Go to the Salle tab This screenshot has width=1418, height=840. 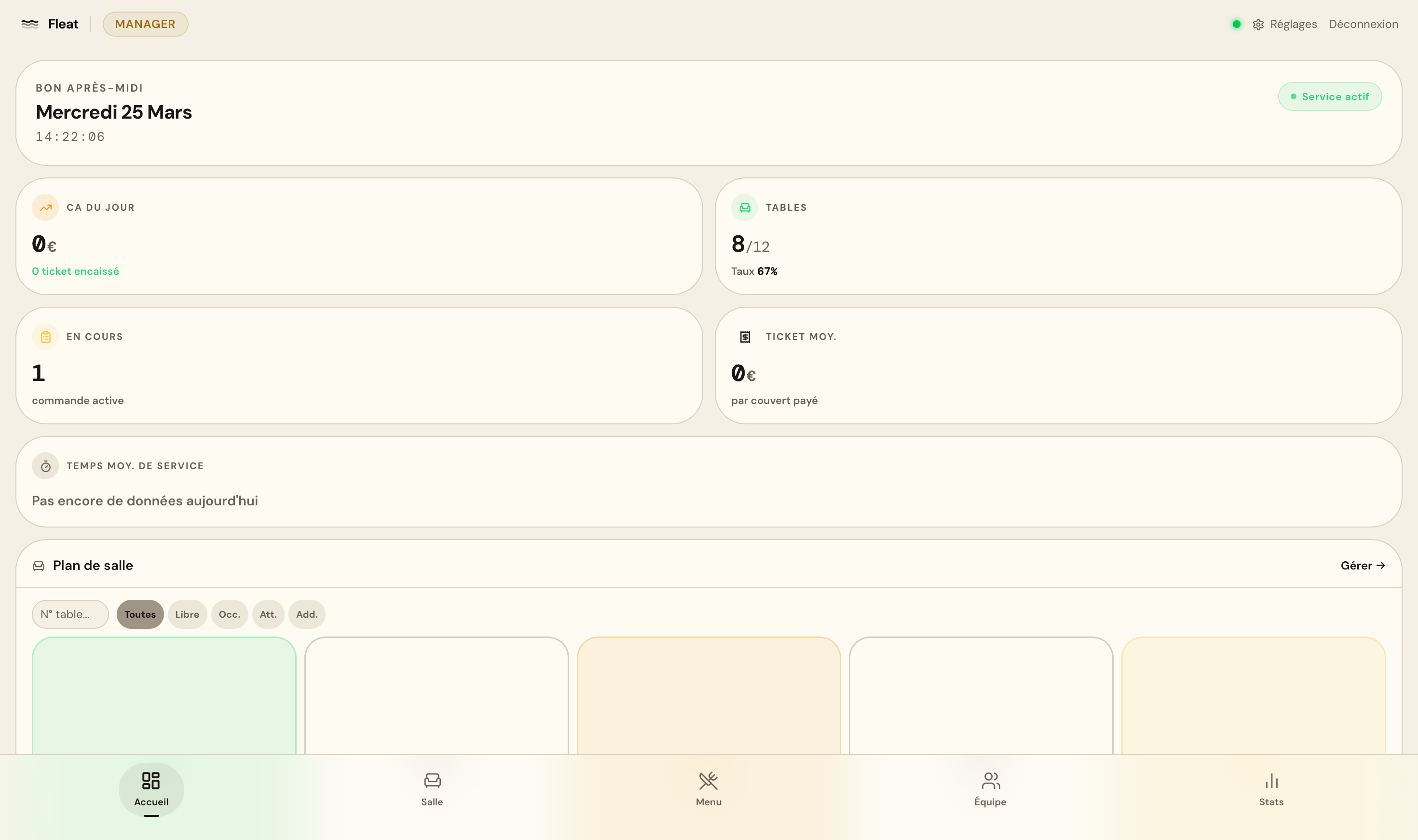click(x=432, y=789)
